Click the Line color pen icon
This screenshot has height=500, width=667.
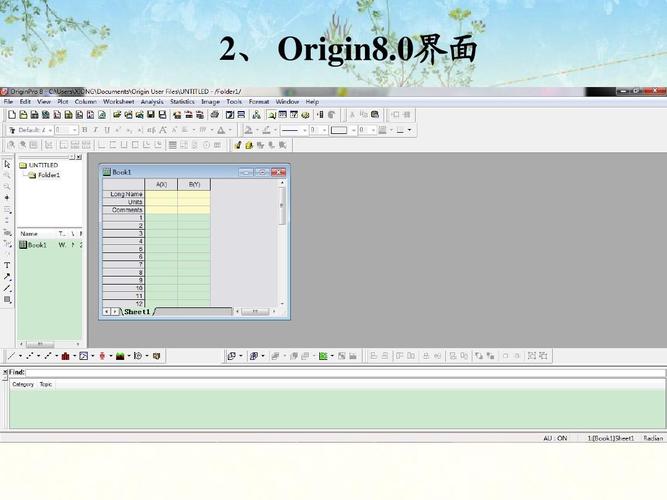[x=267, y=130]
